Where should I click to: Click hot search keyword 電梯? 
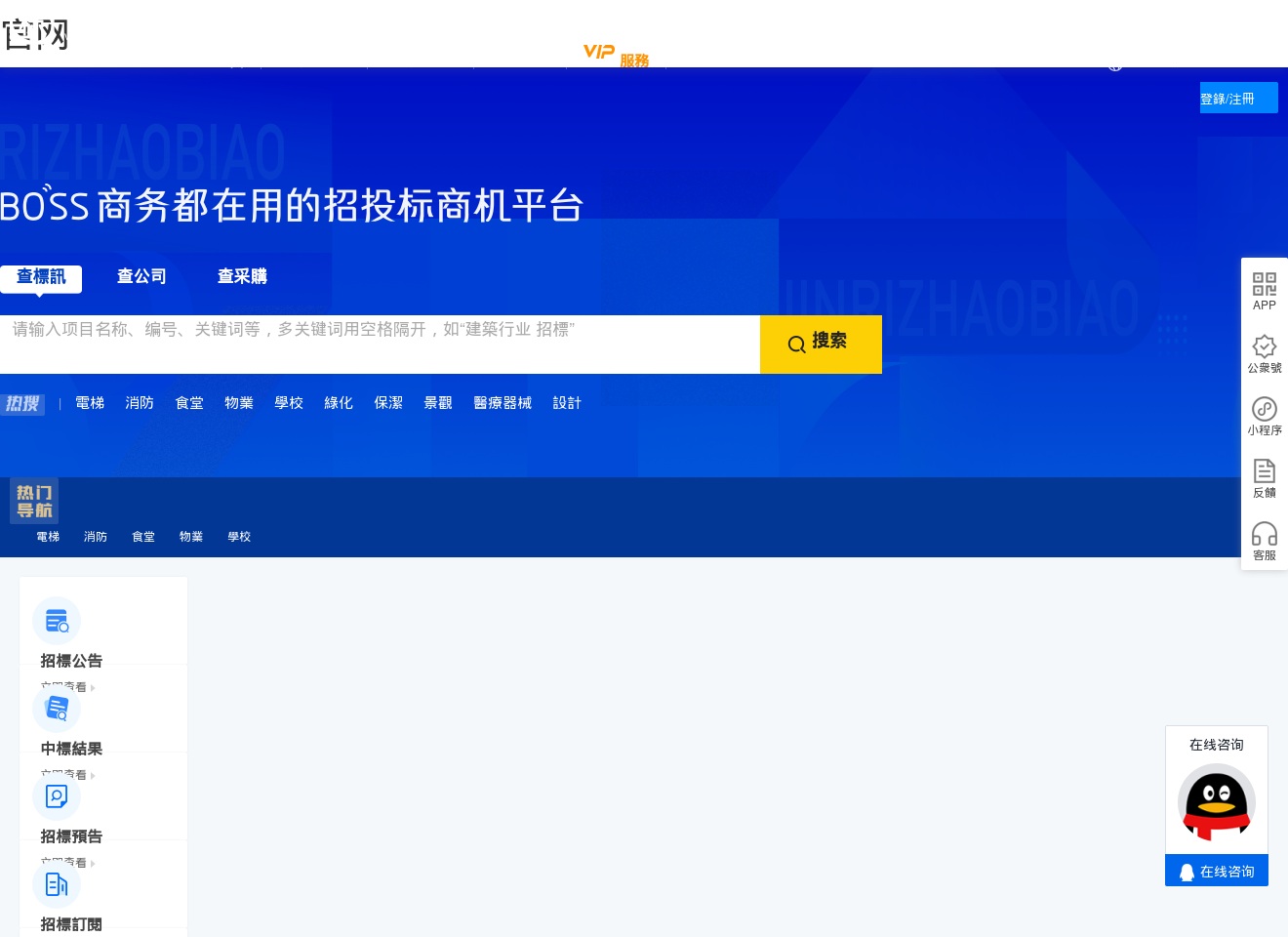pos(90,403)
